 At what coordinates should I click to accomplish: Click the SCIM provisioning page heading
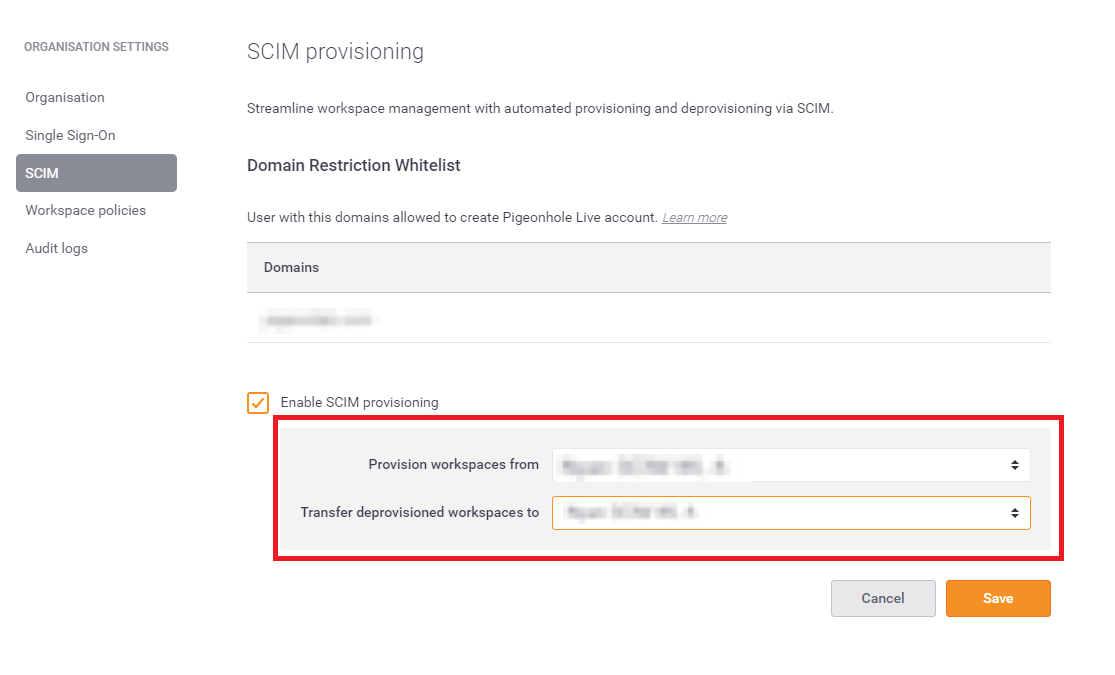click(335, 52)
